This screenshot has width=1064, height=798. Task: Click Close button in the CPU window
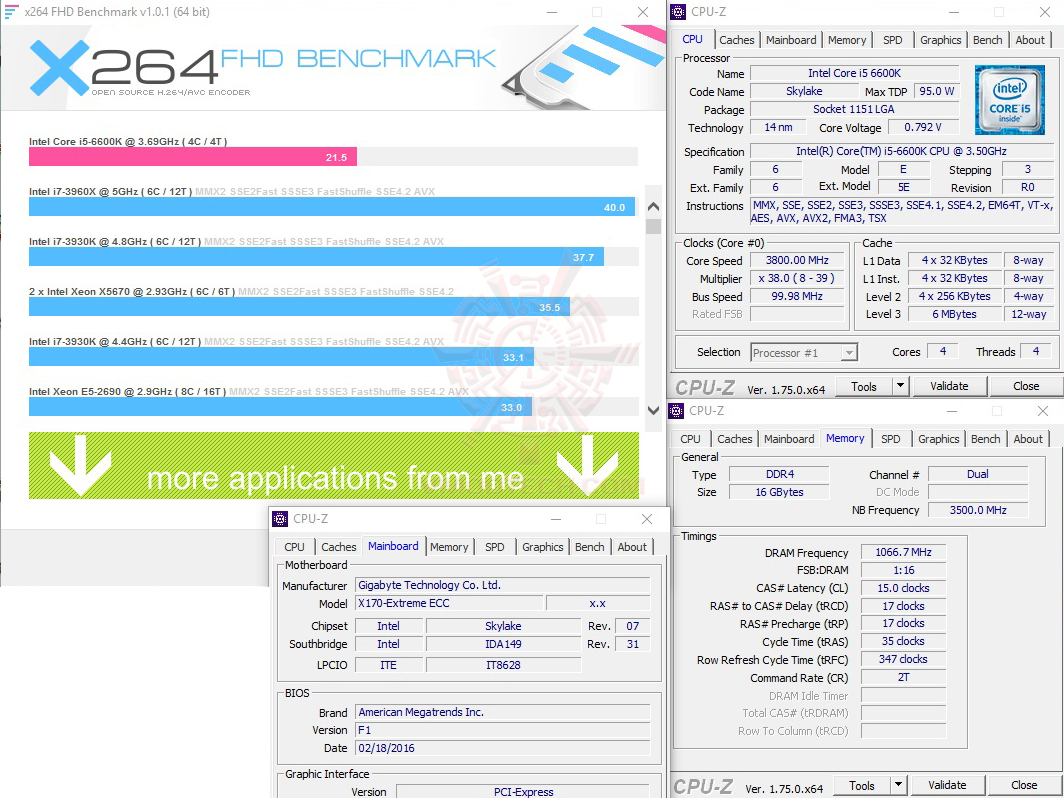1026,386
